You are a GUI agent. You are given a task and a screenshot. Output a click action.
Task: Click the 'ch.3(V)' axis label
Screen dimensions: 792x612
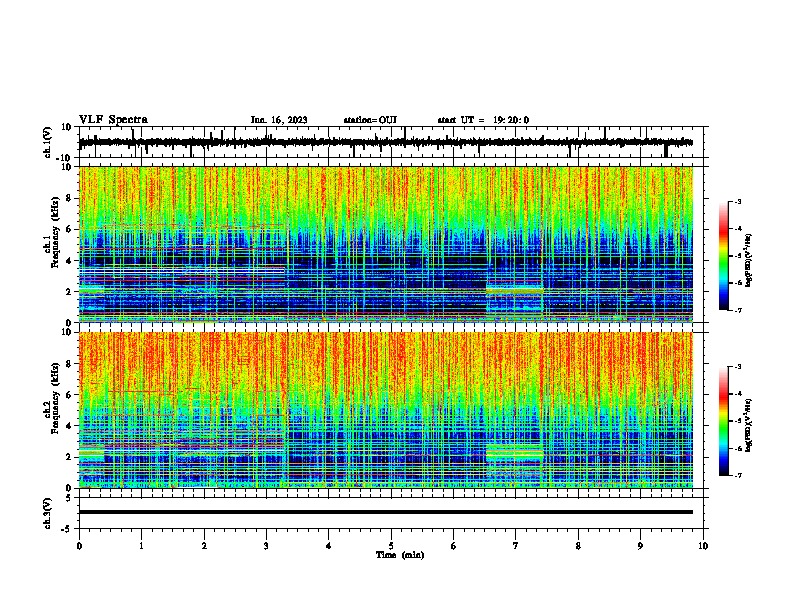pos(48,513)
